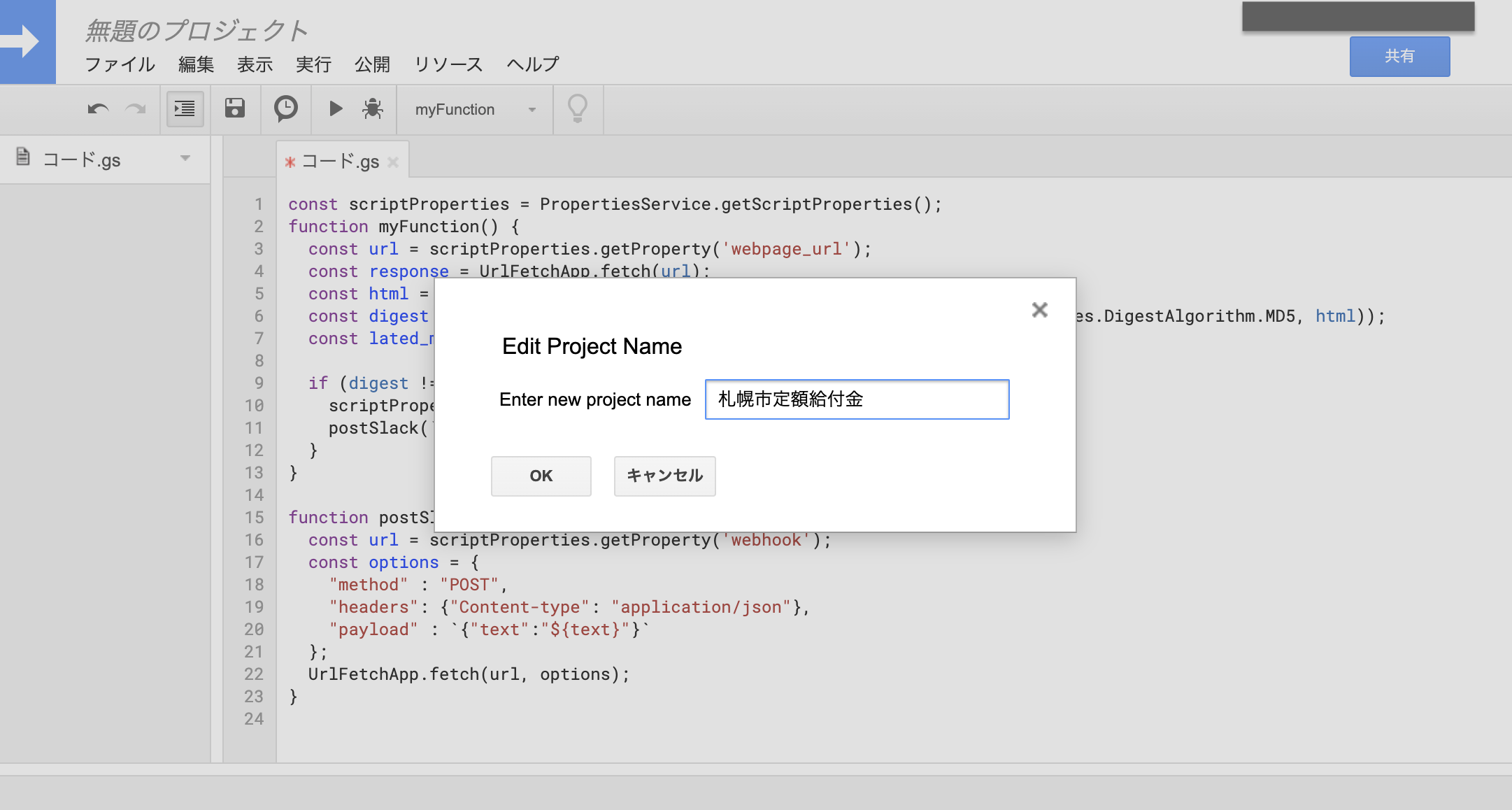
Task: Click the lightbulb hint icon
Action: [x=578, y=108]
